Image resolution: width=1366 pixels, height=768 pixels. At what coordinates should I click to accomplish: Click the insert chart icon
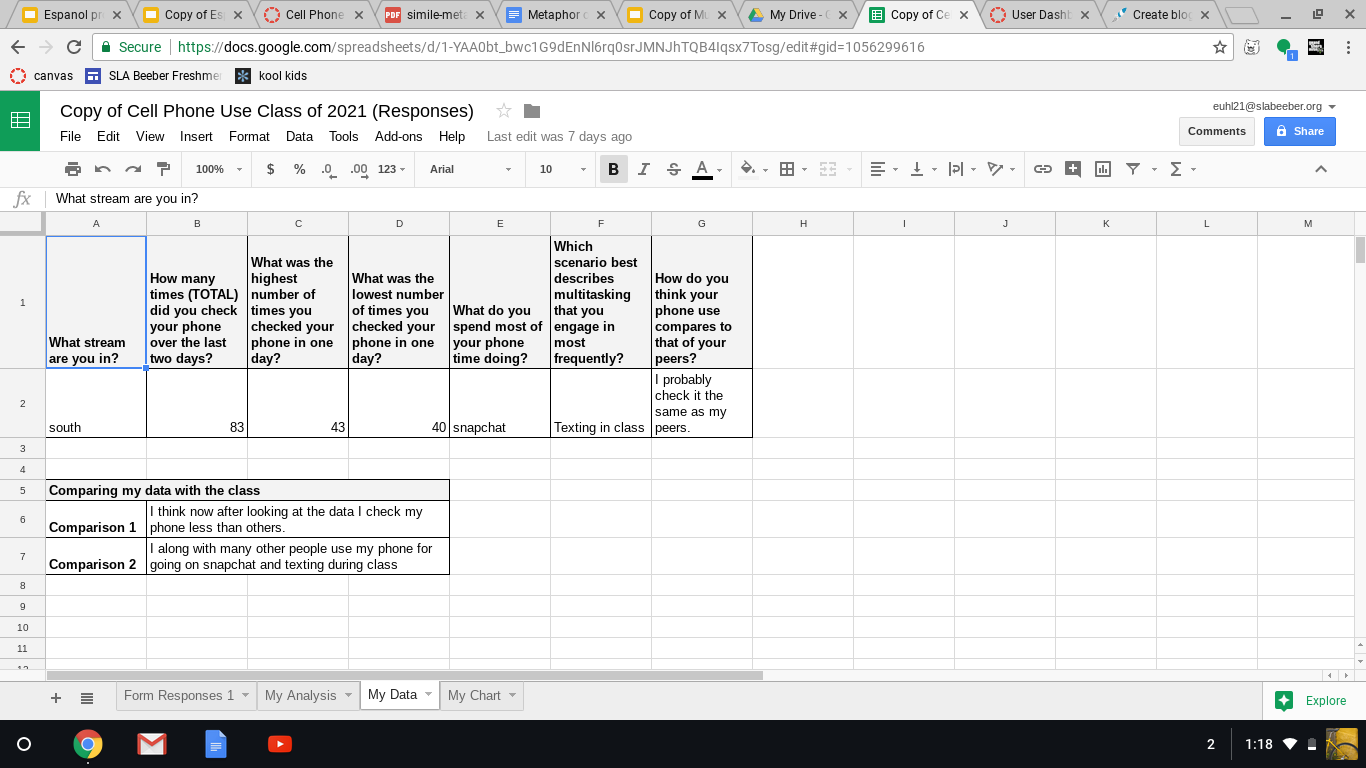1102,169
